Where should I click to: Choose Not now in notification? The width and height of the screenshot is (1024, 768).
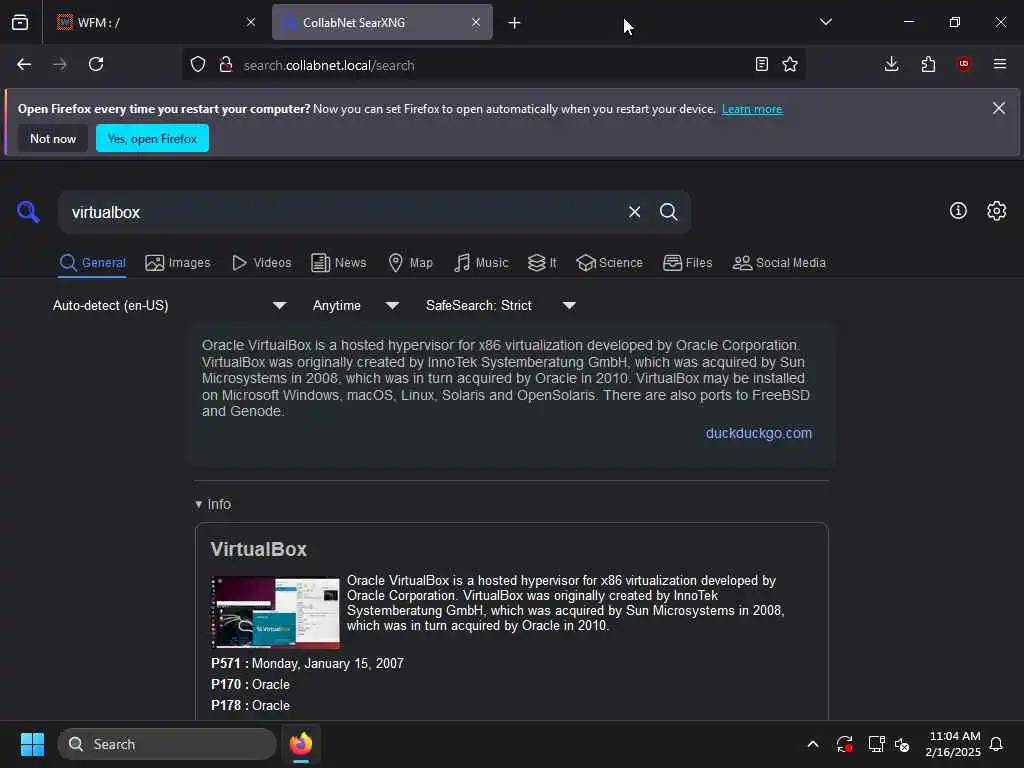pos(53,138)
